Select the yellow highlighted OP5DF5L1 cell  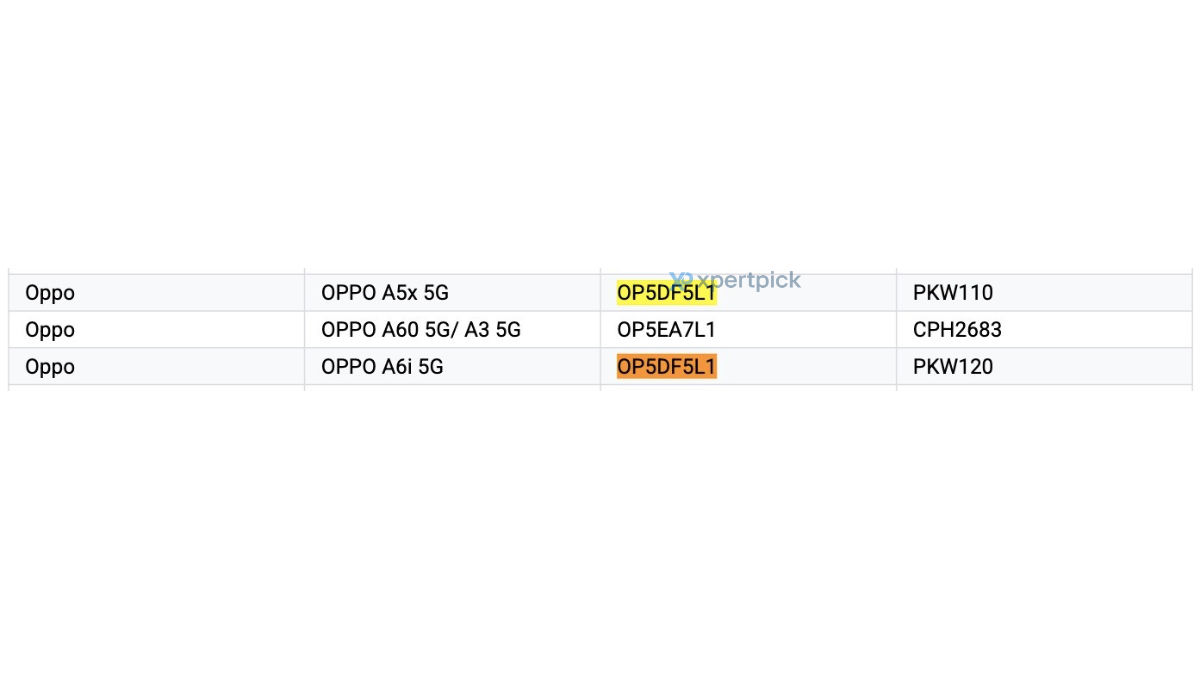click(748, 293)
